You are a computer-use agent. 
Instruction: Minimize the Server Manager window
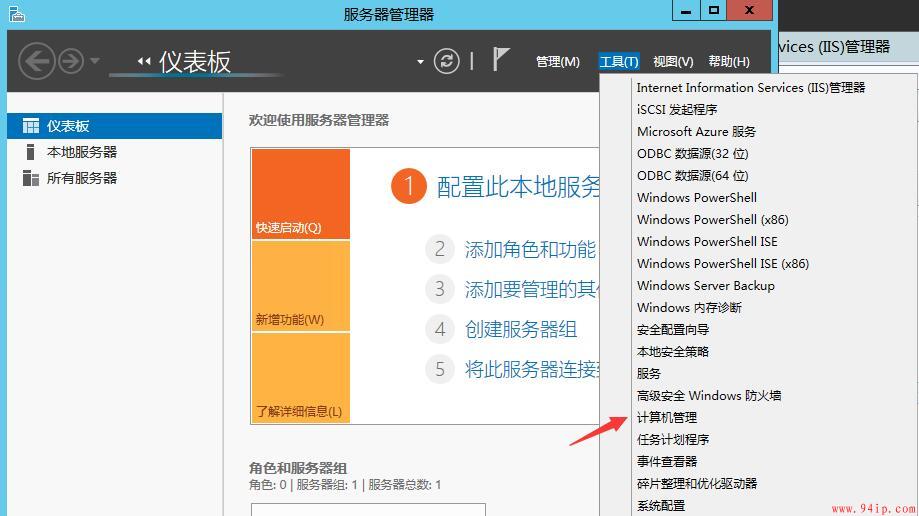(686, 11)
